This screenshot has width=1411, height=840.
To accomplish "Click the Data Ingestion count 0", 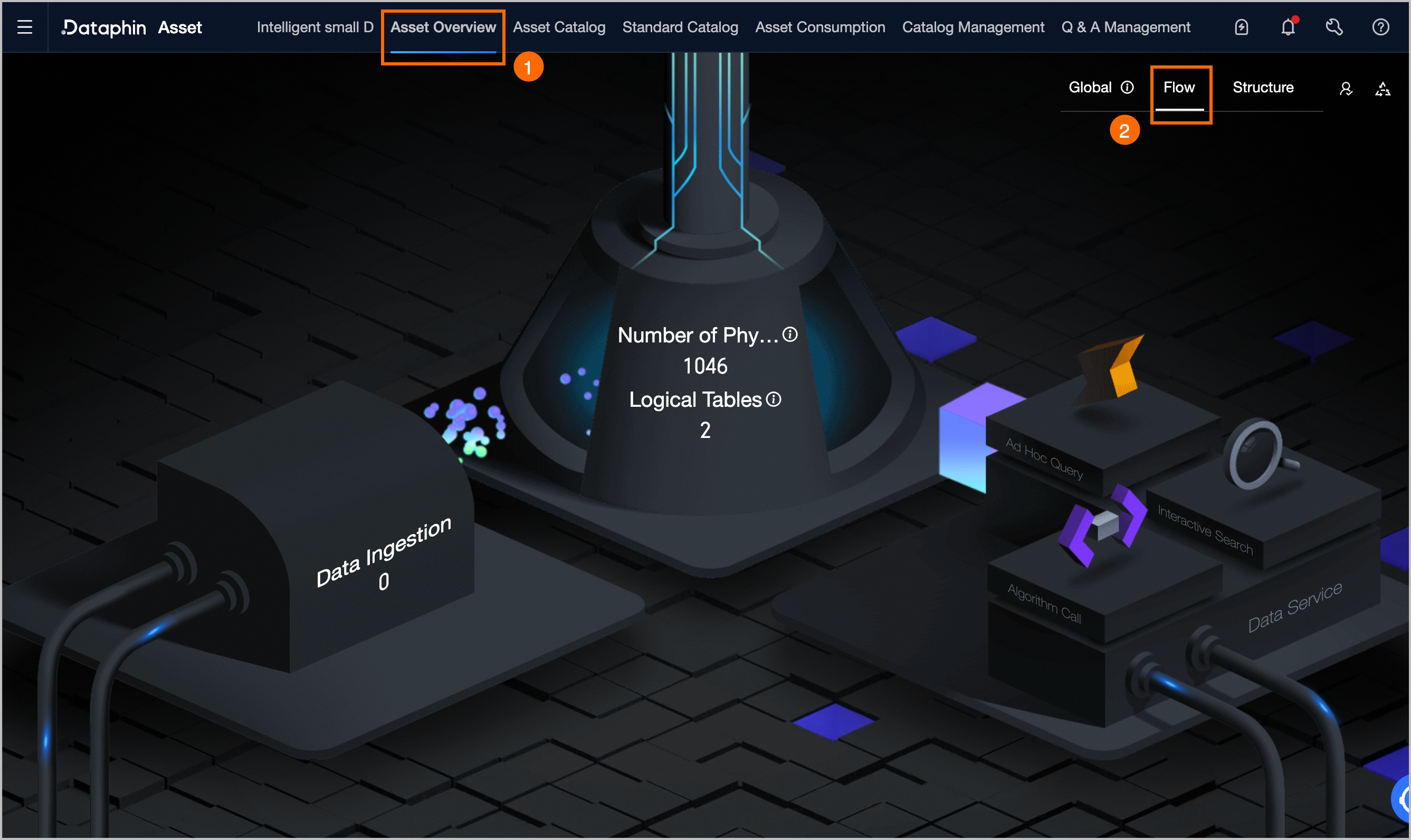I will (x=384, y=581).
